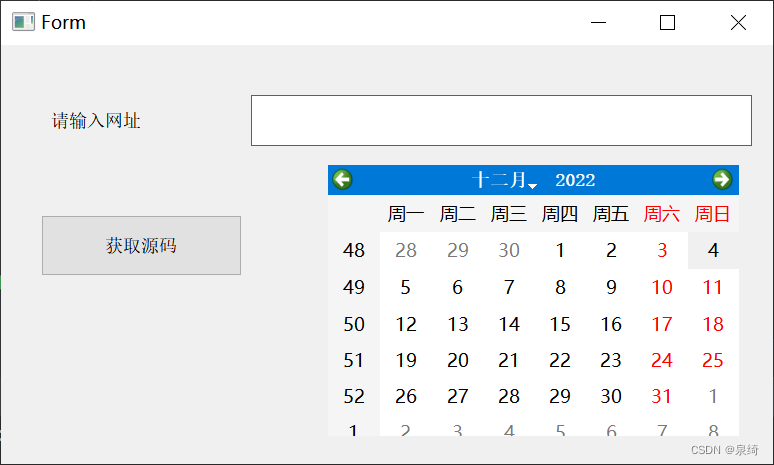Image resolution: width=774 pixels, height=465 pixels.
Task: Select Saturday December 31
Action: click(x=662, y=396)
